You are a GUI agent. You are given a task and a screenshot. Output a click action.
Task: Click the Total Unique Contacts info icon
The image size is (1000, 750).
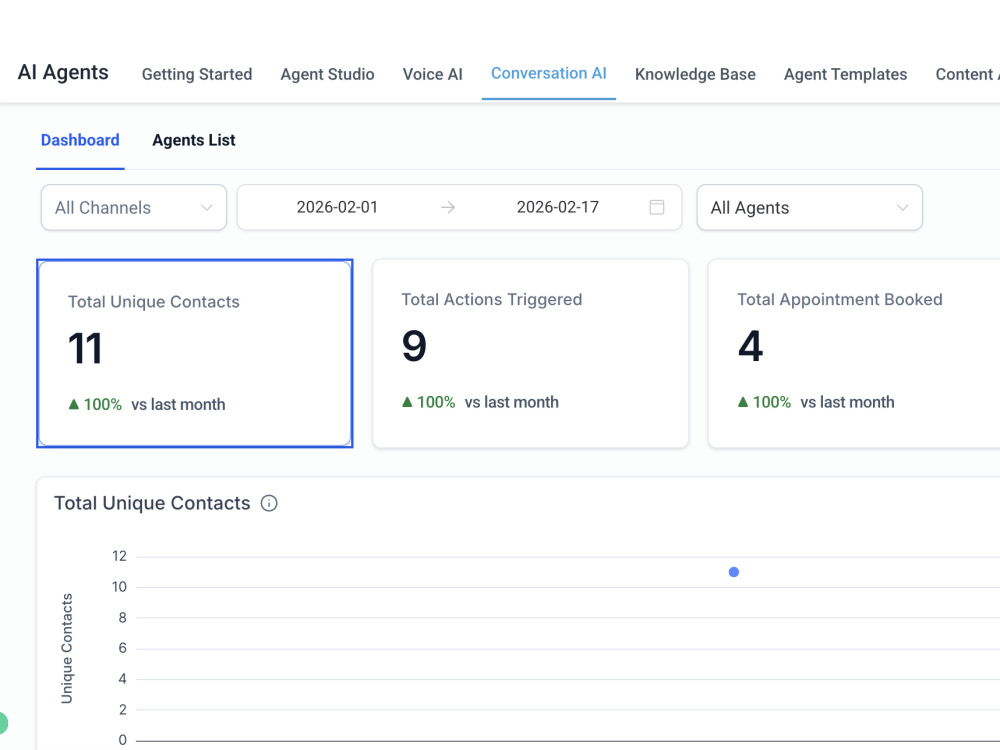(x=269, y=503)
